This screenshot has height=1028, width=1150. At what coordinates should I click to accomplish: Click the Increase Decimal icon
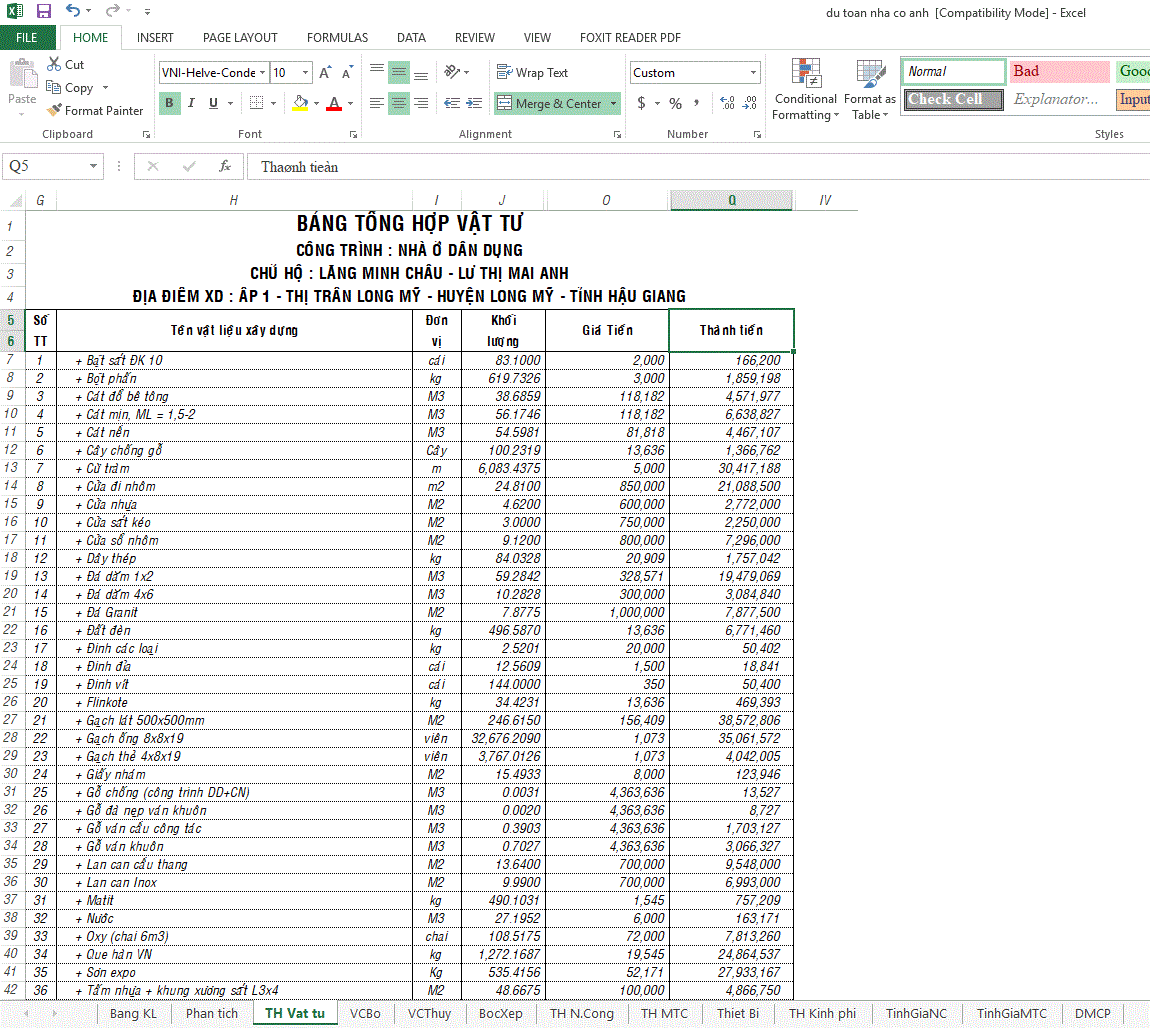tap(727, 103)
